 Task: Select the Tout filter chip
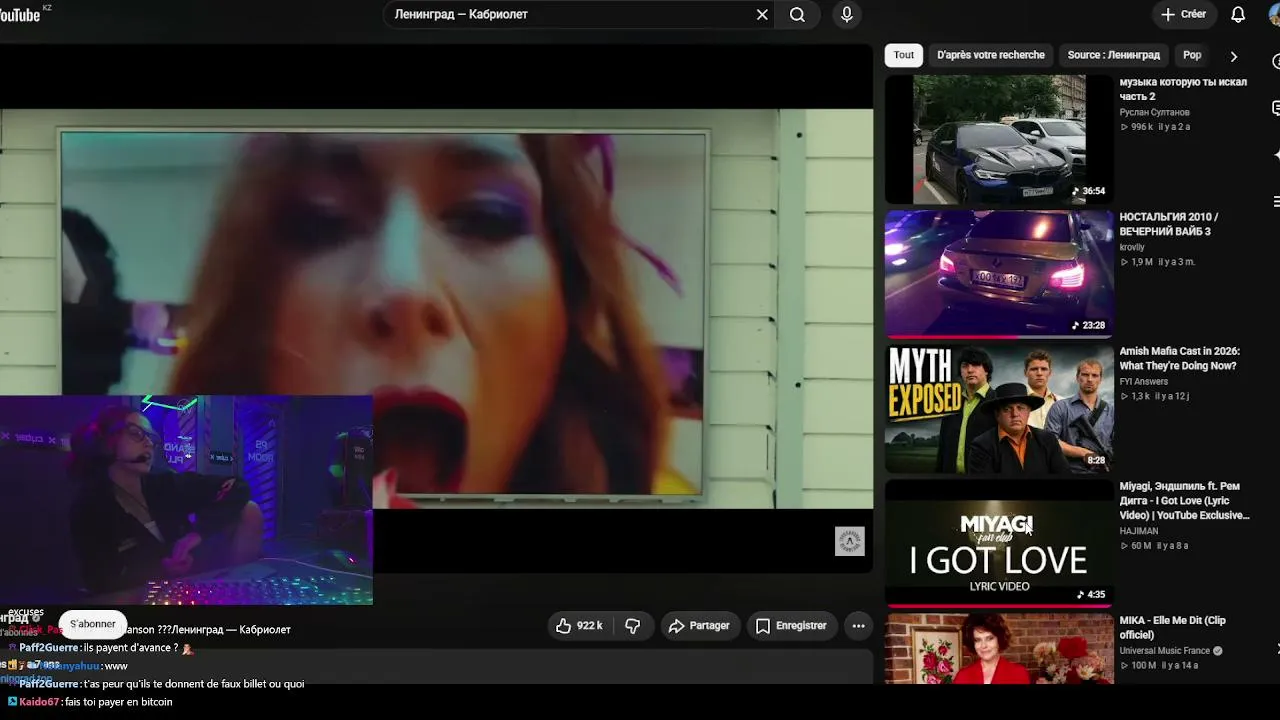(904, 55)
